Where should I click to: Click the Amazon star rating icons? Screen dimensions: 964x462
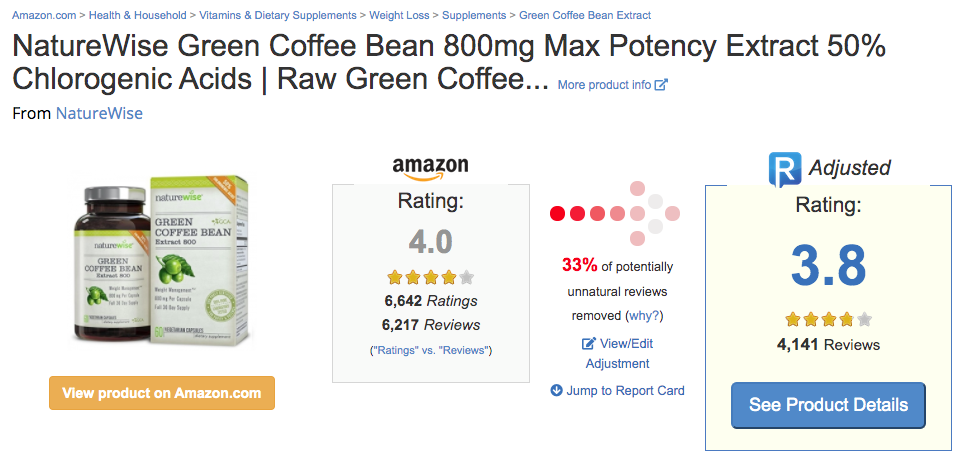click(x=430, y=278)
